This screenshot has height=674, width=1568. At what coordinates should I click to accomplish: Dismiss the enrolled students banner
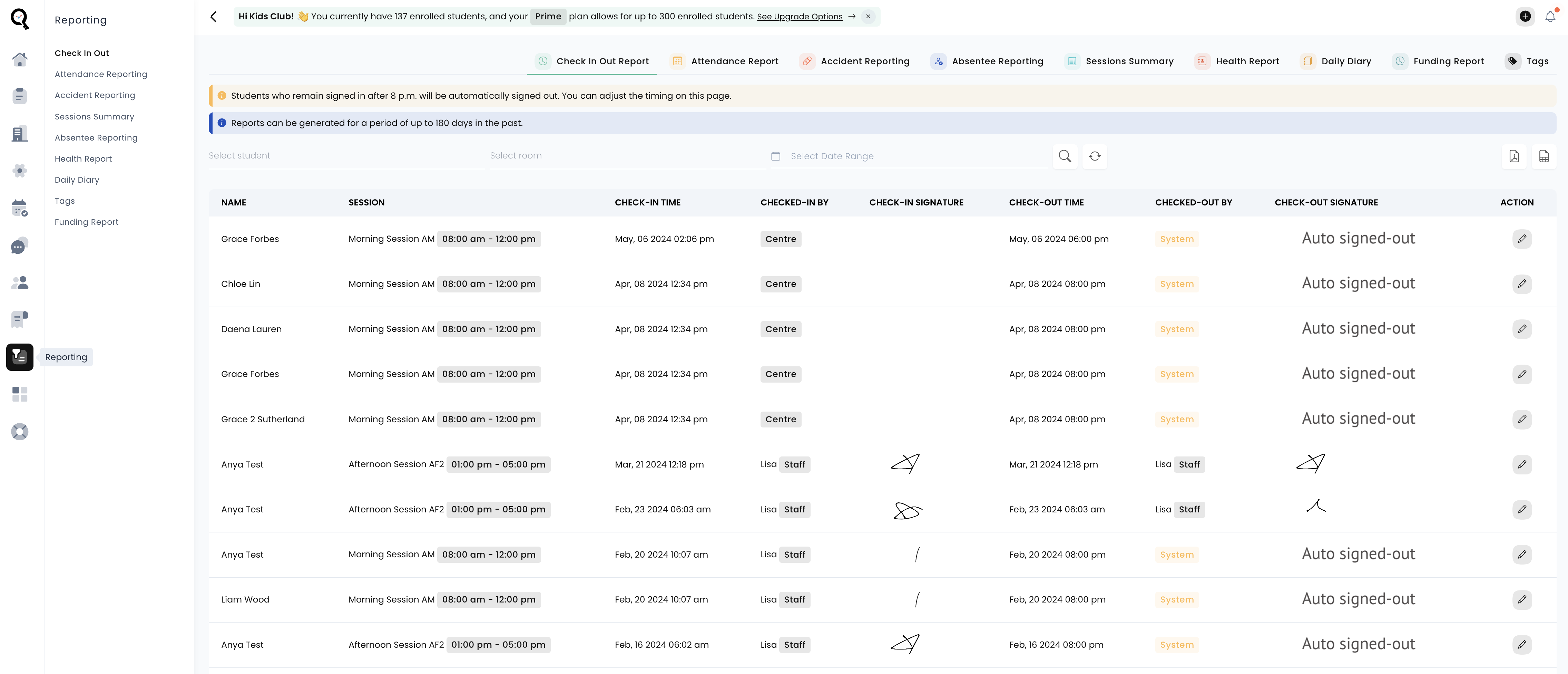coord(868,17)
